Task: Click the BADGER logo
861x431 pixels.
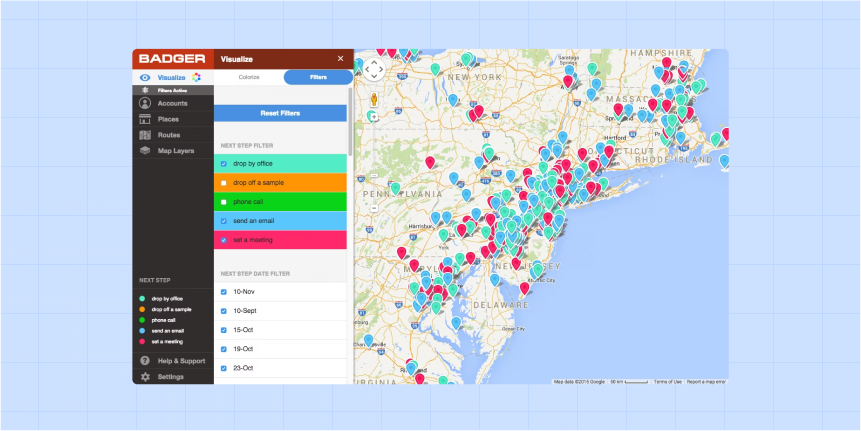Action: click(x=172, y=59)
